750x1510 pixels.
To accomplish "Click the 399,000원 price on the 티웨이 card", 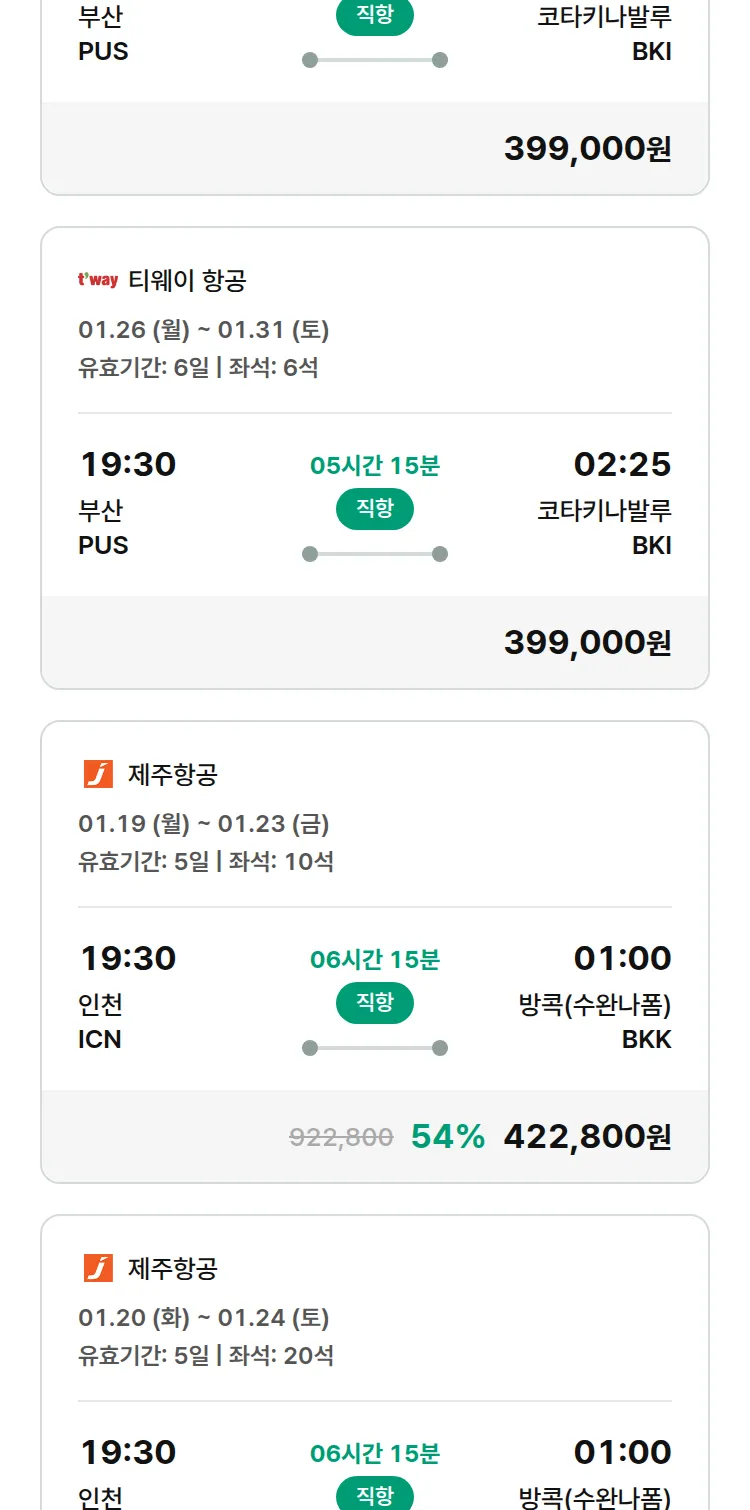I will click(587, 643).
